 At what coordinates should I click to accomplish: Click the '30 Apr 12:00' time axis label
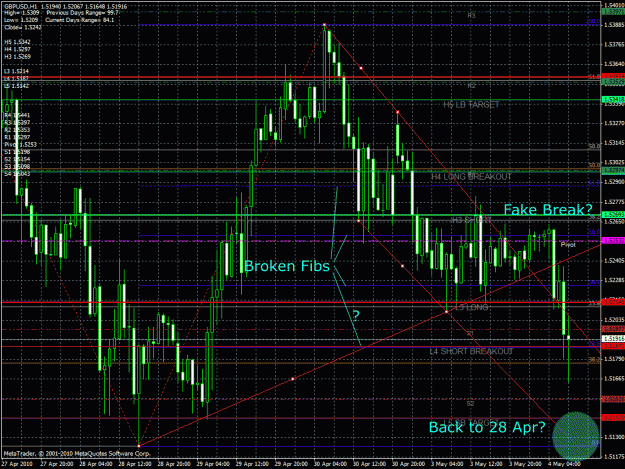pos(369,464)
